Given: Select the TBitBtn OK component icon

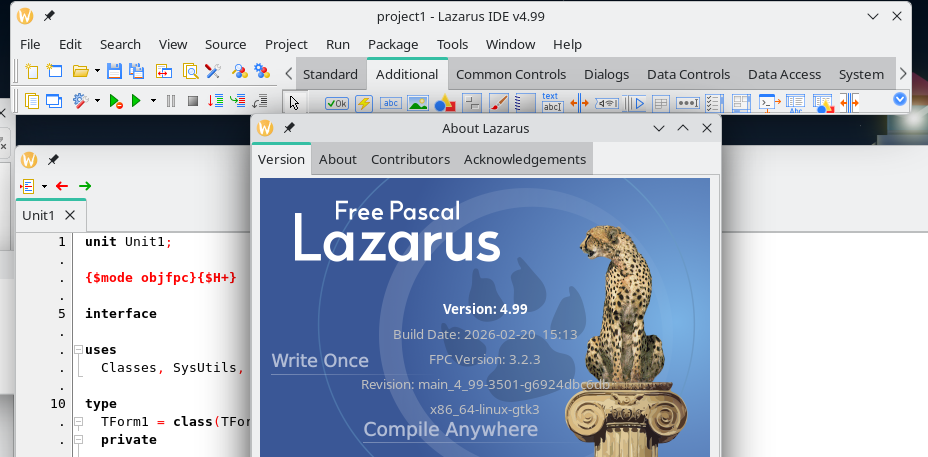Looking at the screenshot, I should click(336, 103).
